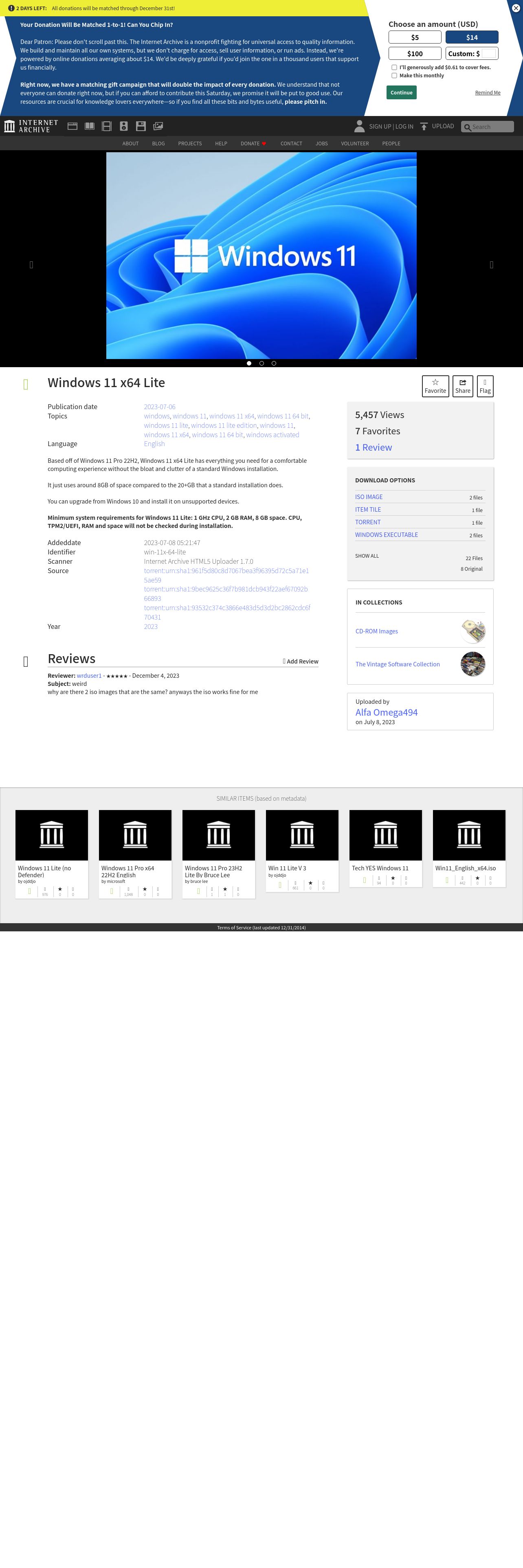Click the English language link
Image resolution: width=523 pixels, height=1568 pixels.
coord(154,444)
